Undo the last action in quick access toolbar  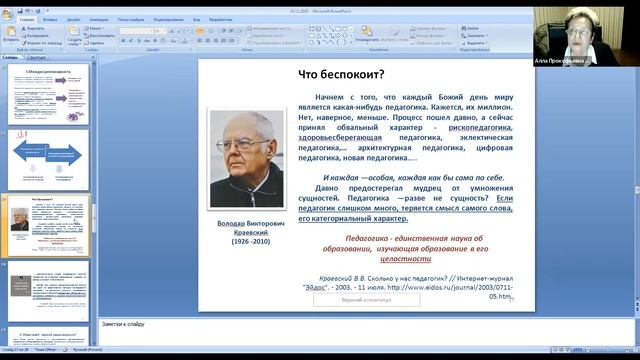[x=27, y=11]
